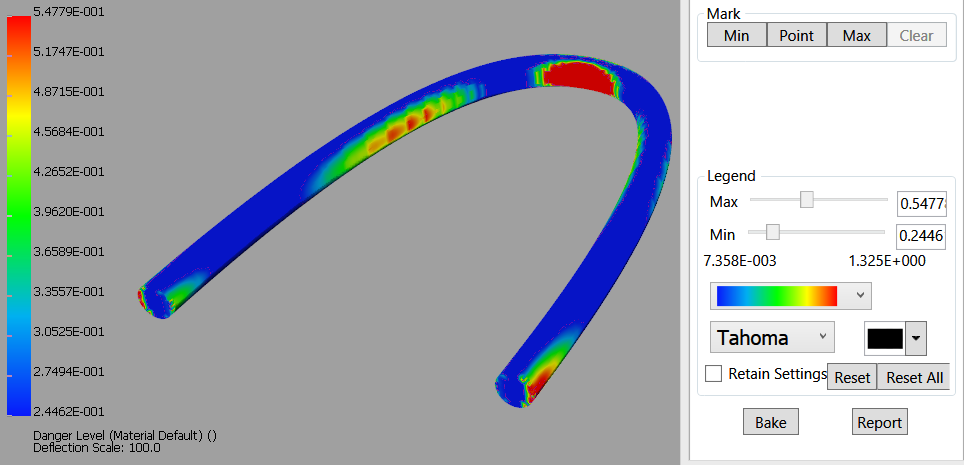Click the Reset All button
The height and width of the screenshot is (465, 964).
914,377
